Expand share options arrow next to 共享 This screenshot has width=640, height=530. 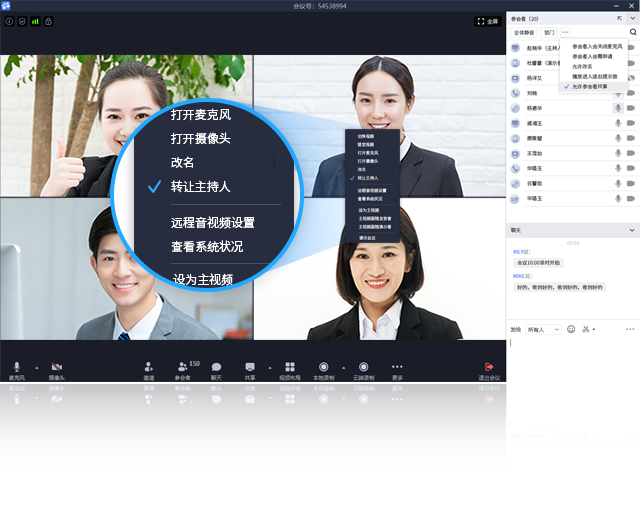click(x=270, y=368)
